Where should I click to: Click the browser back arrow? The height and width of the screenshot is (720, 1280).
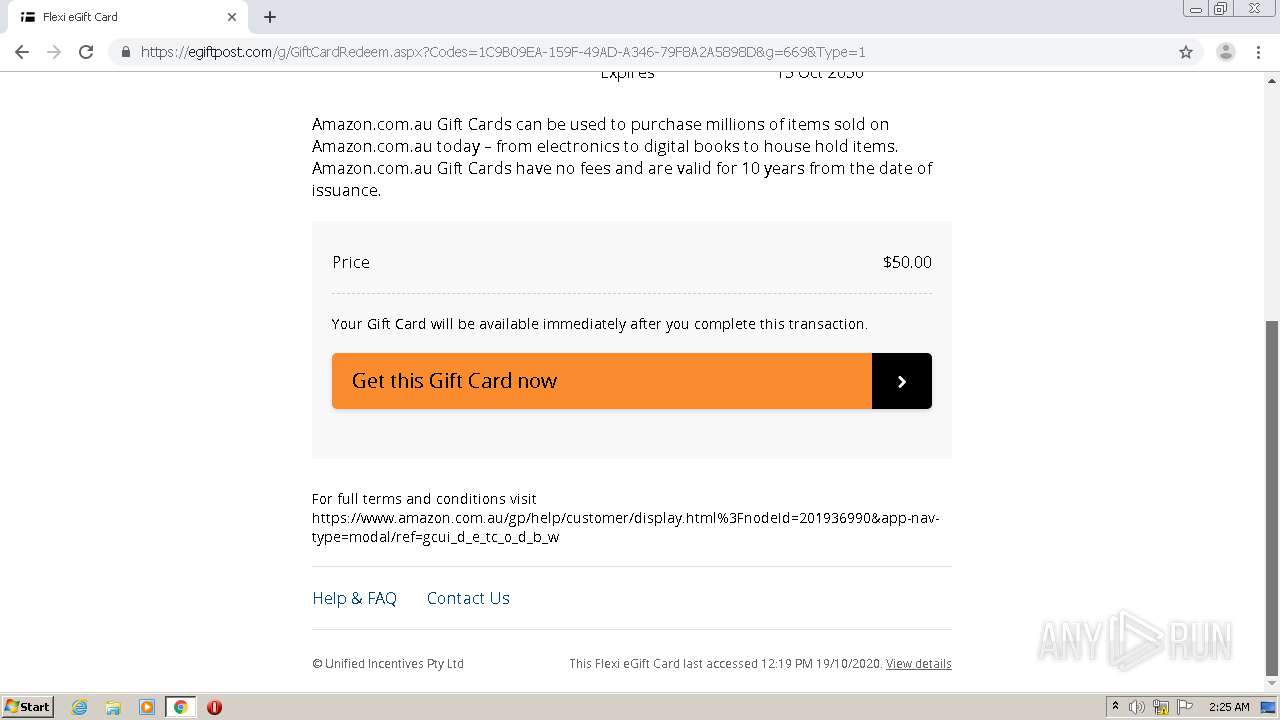[x=22, y=52]
